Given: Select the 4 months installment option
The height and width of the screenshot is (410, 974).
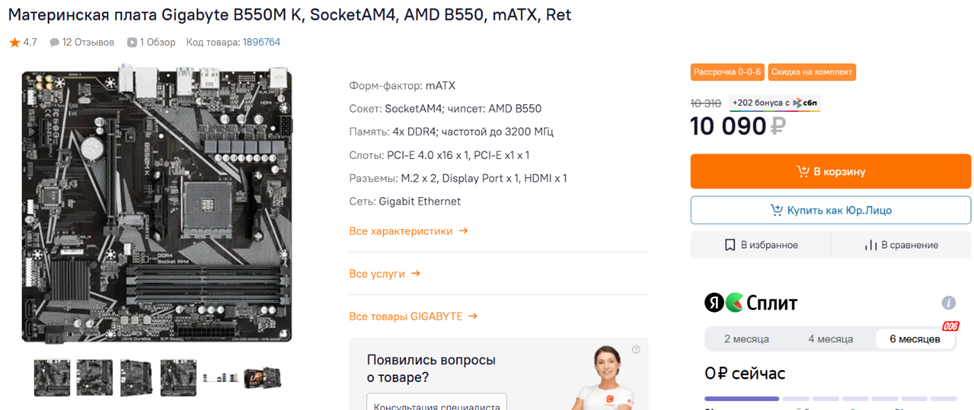Looking at the screenshot, I should (830, 339).
